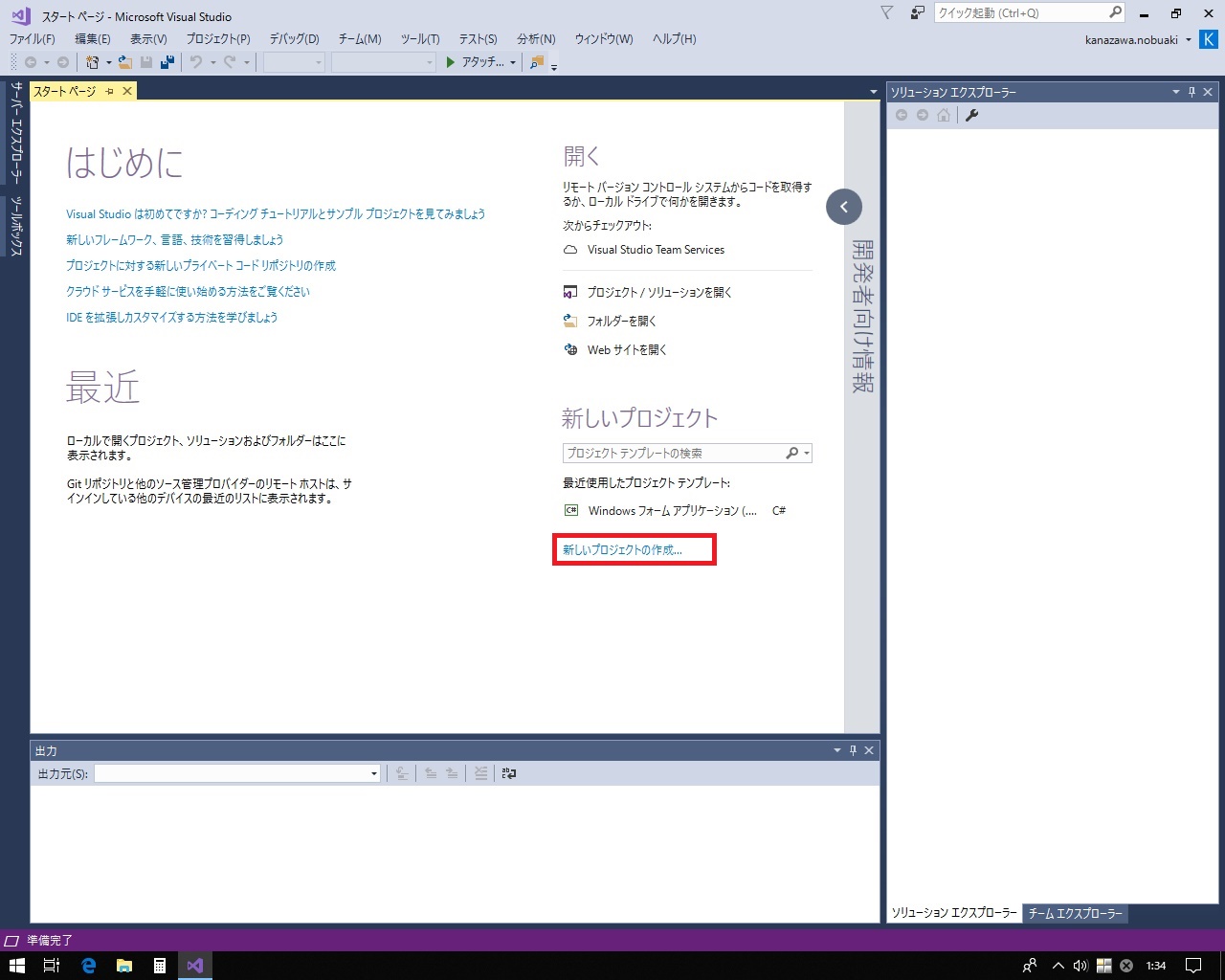This screenshot has height=980, width=1225.
Task: Click the Open File folder toolbar icon
Action: coord(125,62)
